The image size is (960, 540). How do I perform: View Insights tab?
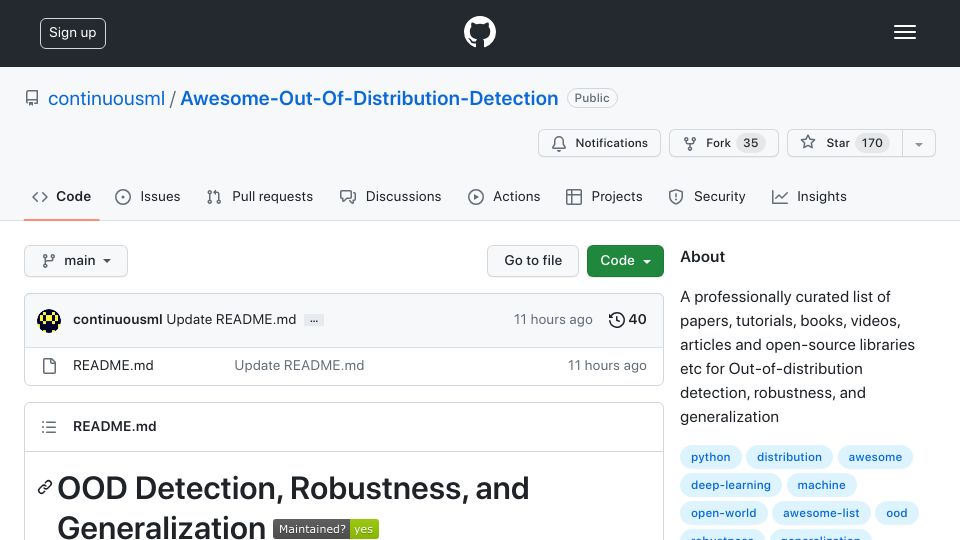pyautogui.click(x=809, y=197)
